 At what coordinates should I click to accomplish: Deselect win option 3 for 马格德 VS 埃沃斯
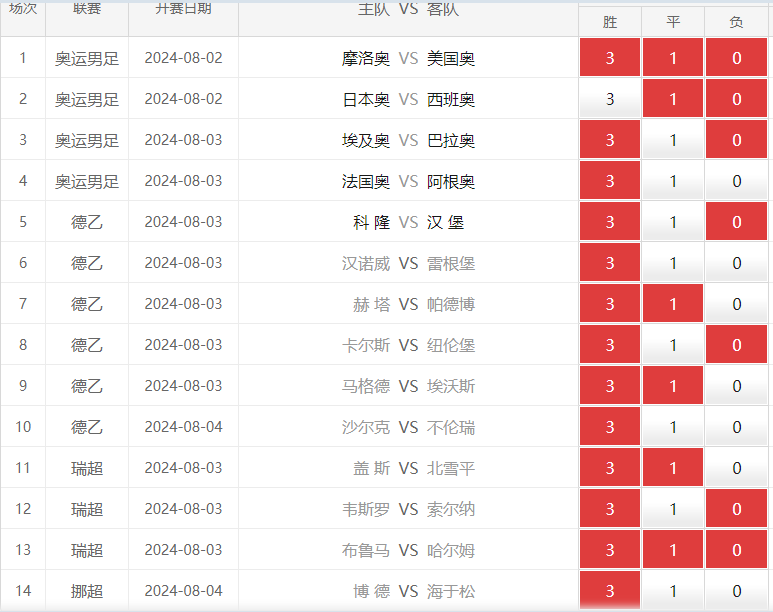(x=610, y=385)
